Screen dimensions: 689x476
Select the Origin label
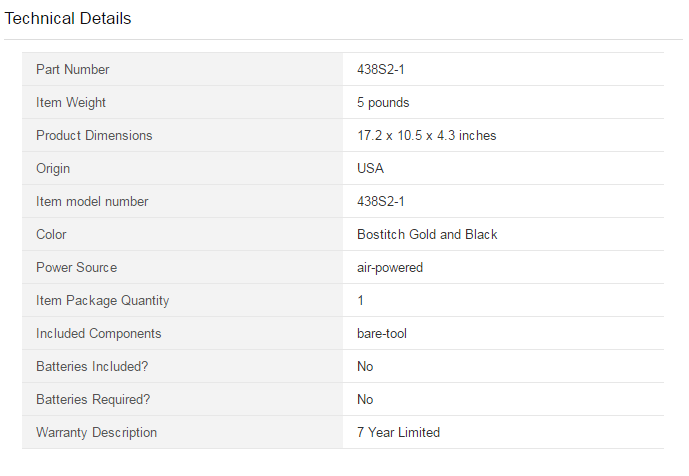coord(53,168)
